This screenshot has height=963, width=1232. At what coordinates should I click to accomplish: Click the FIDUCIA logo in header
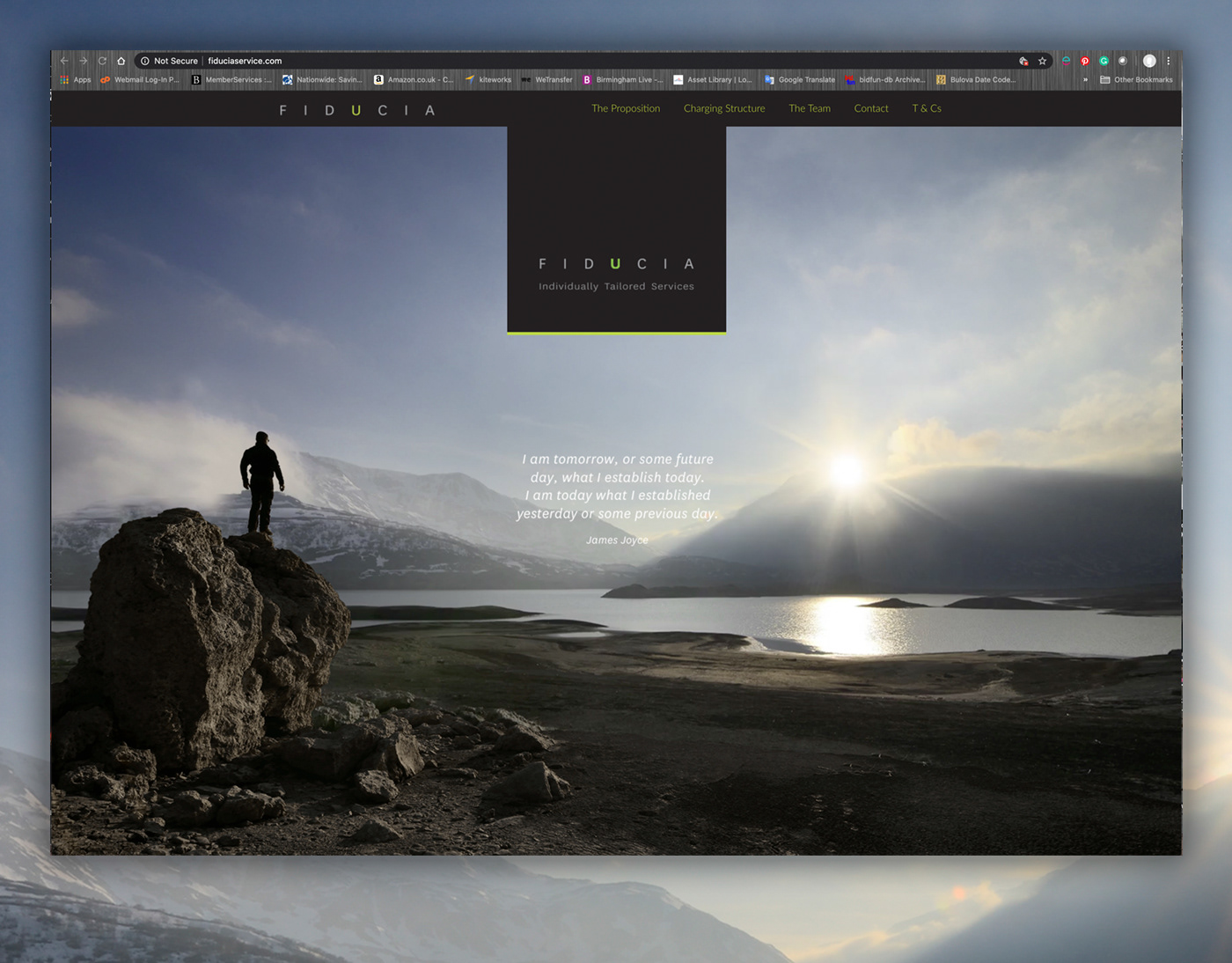356,110
